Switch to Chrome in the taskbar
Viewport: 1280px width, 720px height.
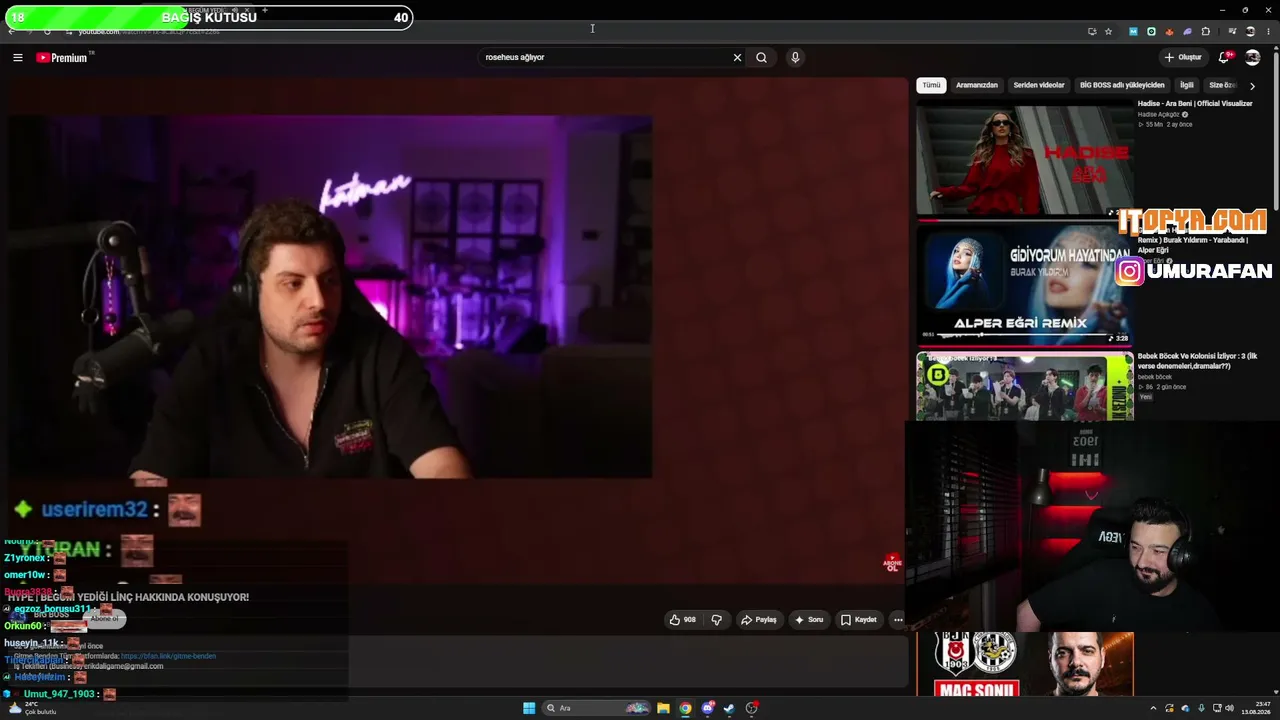685,708
